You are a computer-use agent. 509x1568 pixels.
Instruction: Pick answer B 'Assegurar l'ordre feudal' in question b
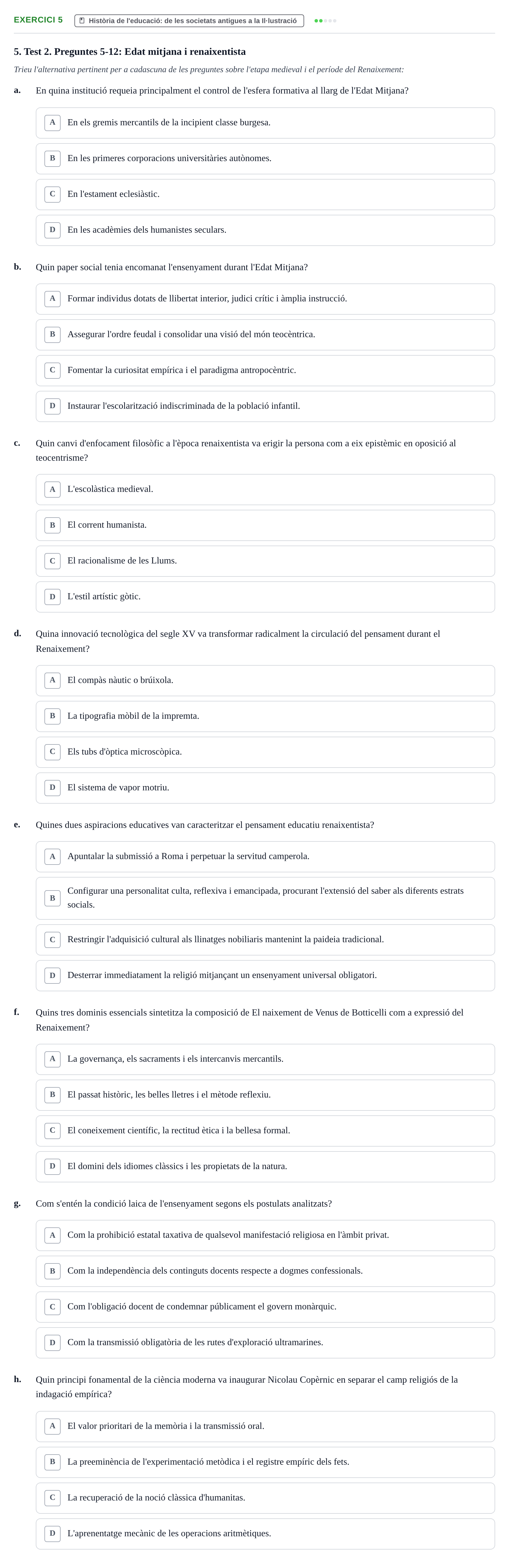pos(265,335)
